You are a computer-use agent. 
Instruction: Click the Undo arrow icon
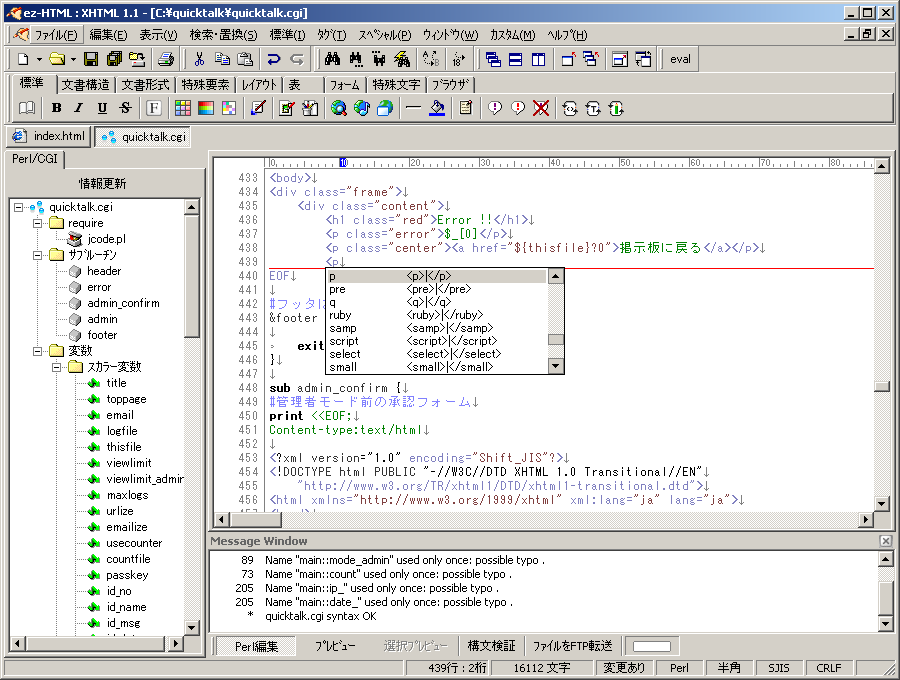click(x=274, y=59)
